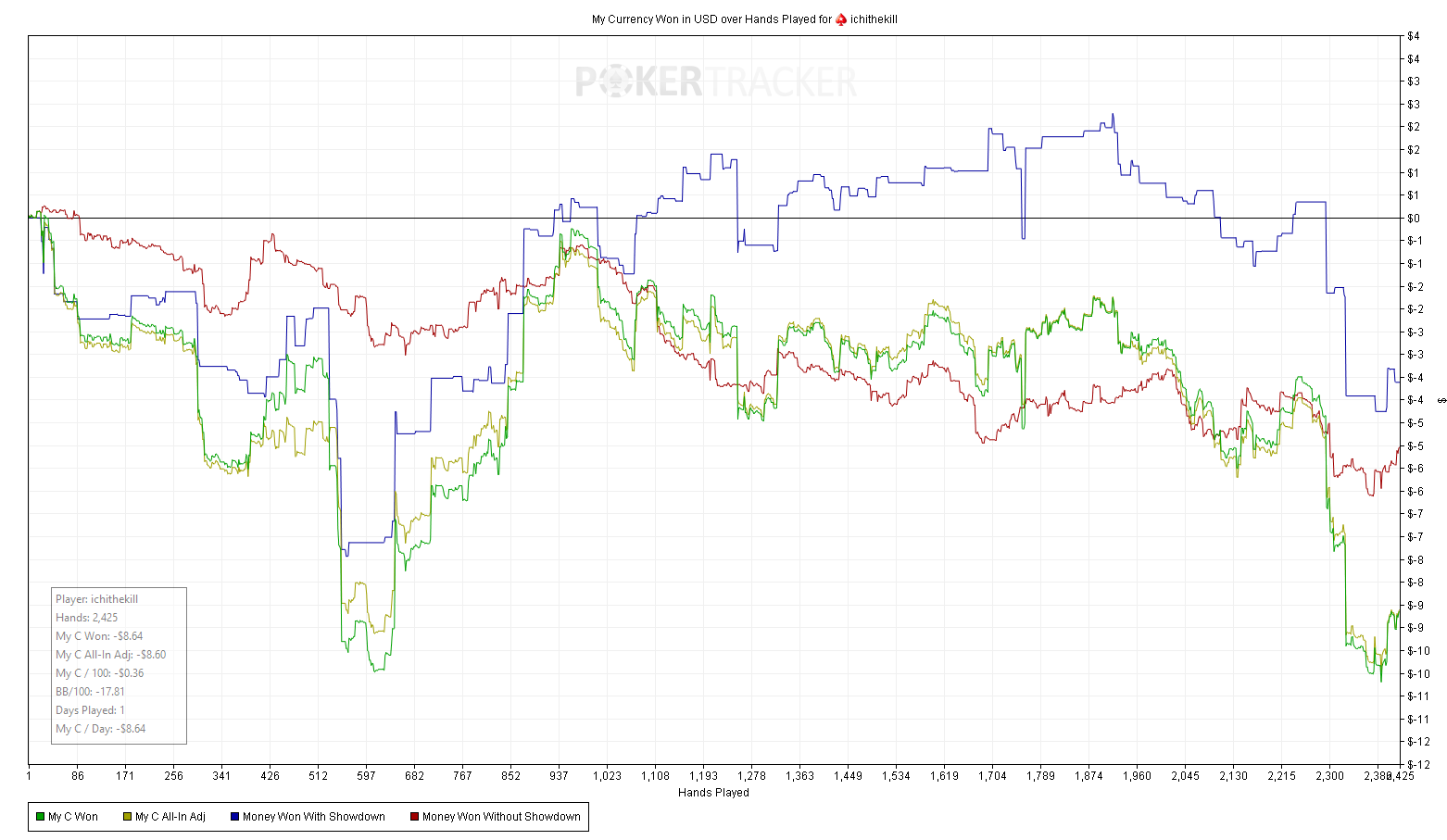Click 'My C / Day: -$8.64' stat line
This screenshot has height=840, width=1447.
click(x=101, y=729)
